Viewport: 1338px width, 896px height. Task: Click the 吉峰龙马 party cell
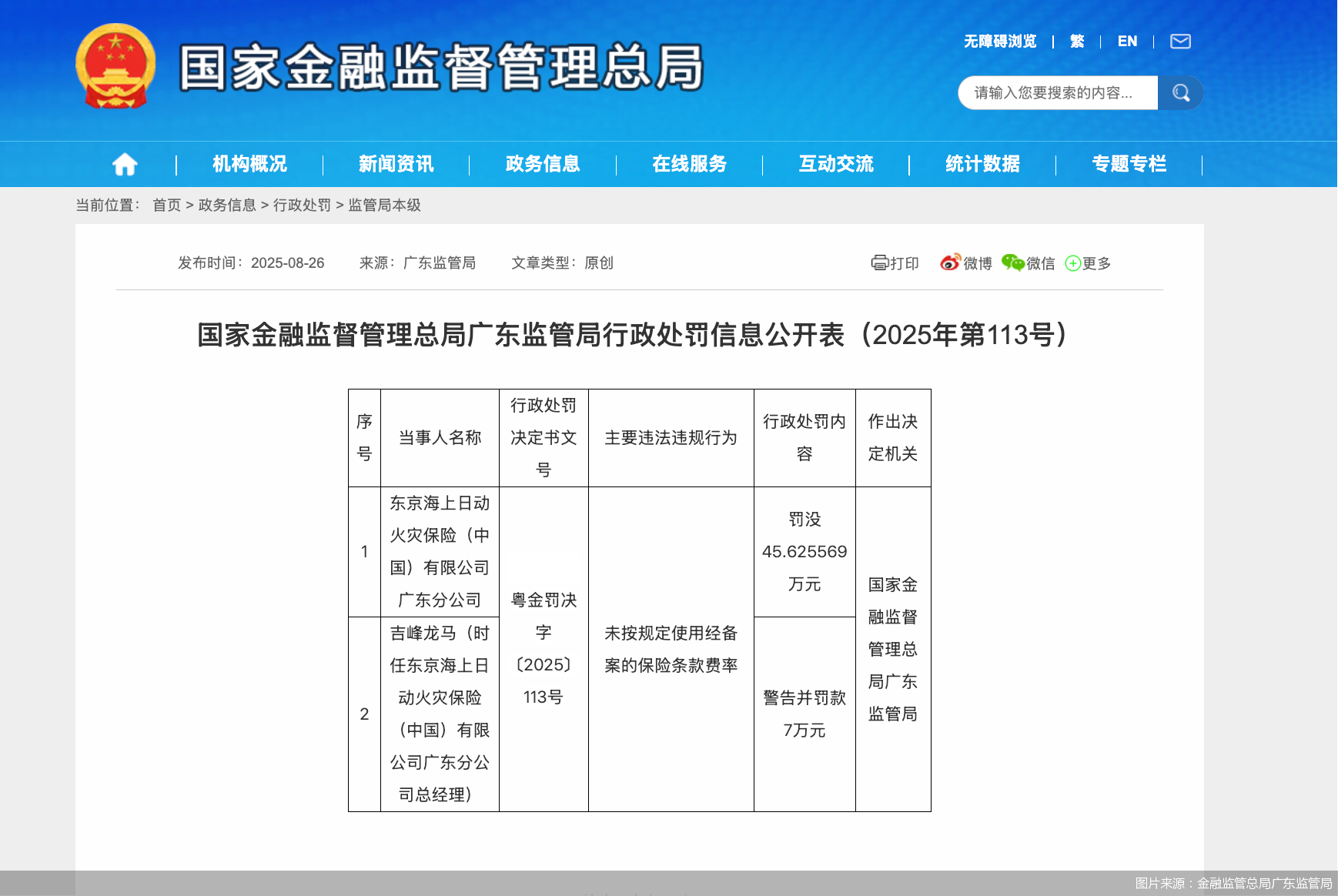[x=440, y=714]
